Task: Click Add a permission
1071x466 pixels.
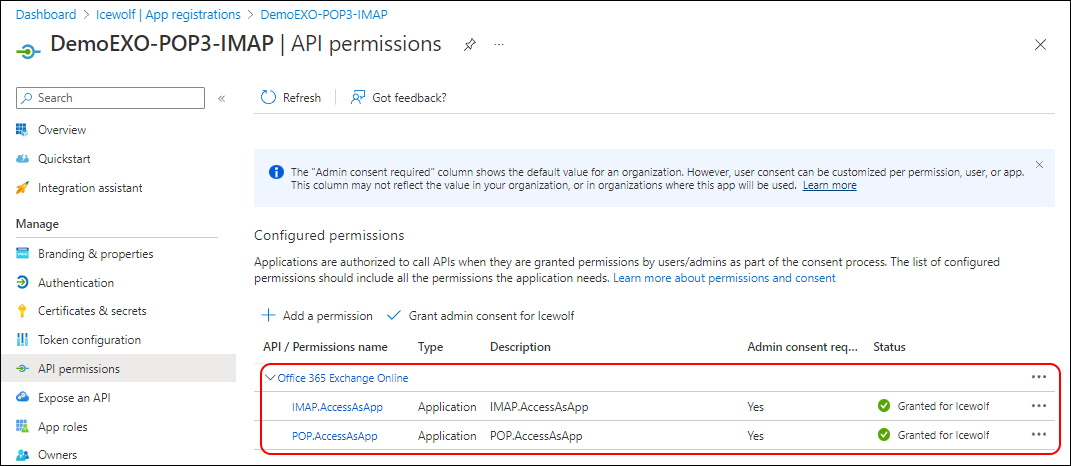Action: coord(318,316)
